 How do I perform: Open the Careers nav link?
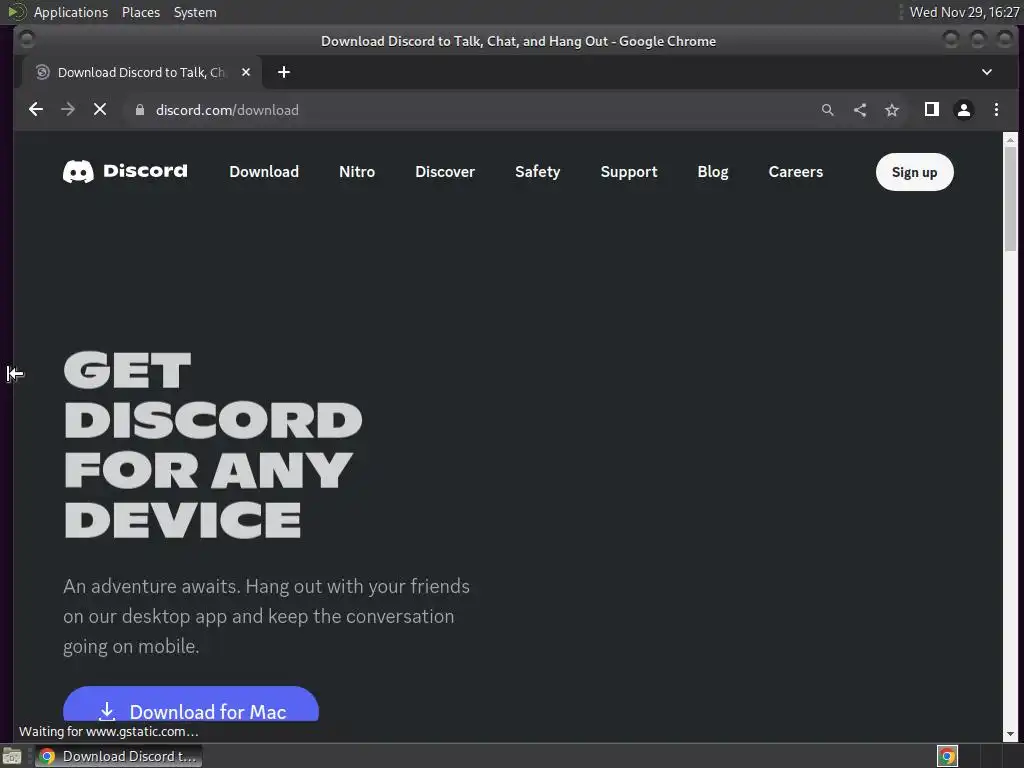coord(795,172)
